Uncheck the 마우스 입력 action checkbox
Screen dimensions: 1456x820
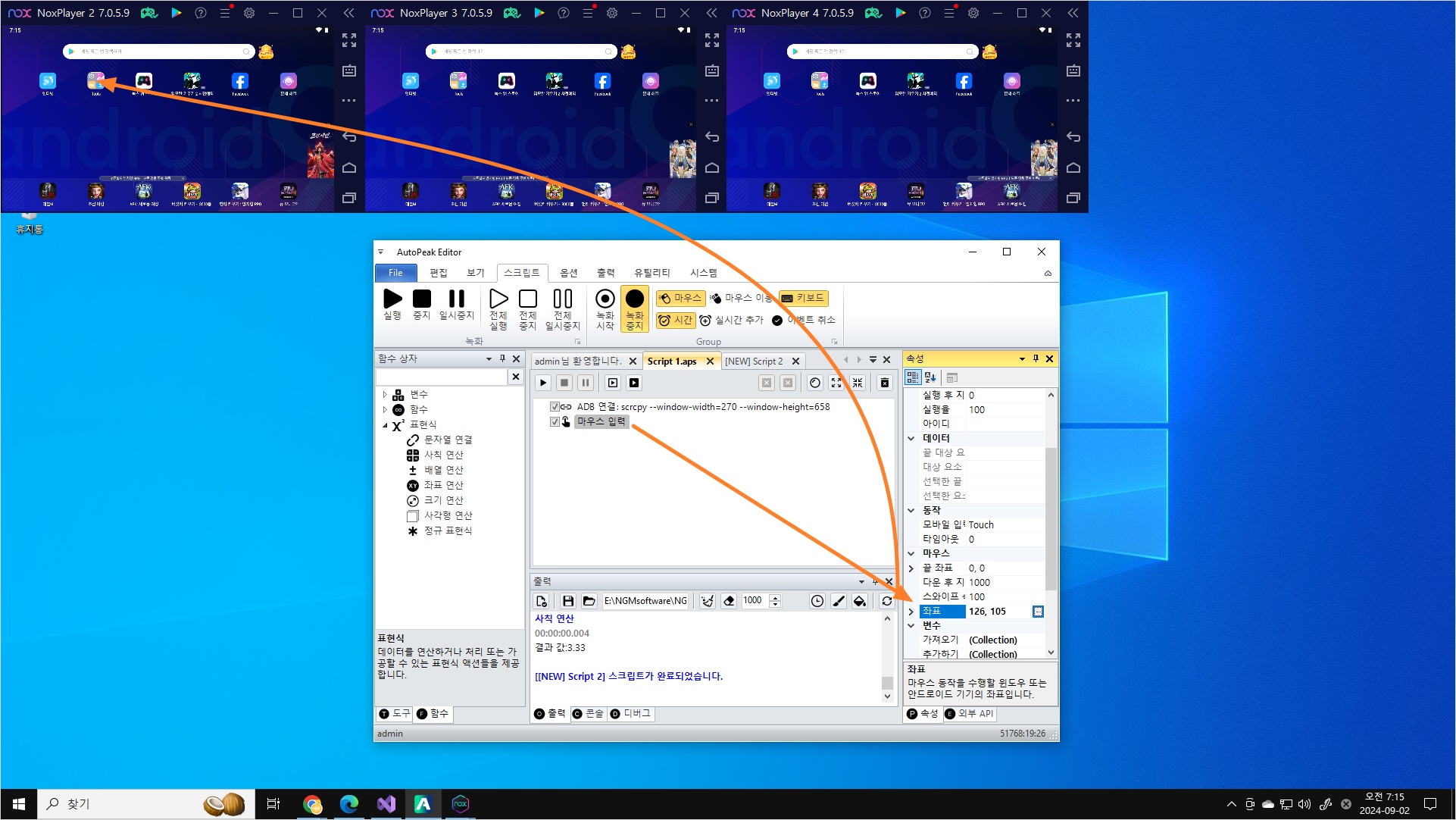(x=555, y=421)
